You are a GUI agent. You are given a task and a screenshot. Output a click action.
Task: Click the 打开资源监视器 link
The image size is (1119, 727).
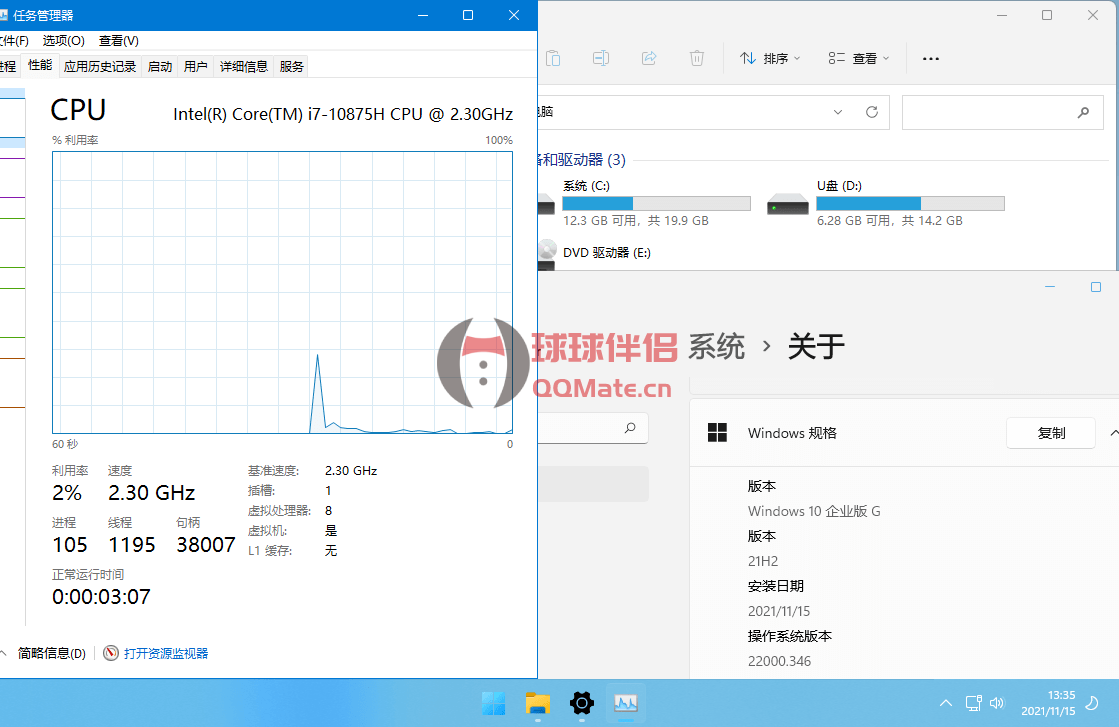click(166, 653)
